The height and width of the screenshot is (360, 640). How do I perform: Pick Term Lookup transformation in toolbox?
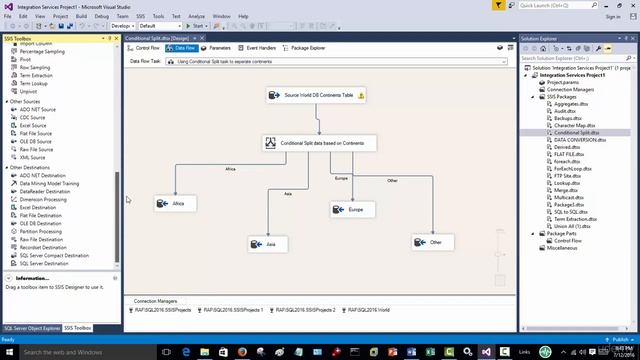pyautogui.click(x=33, y=83)
